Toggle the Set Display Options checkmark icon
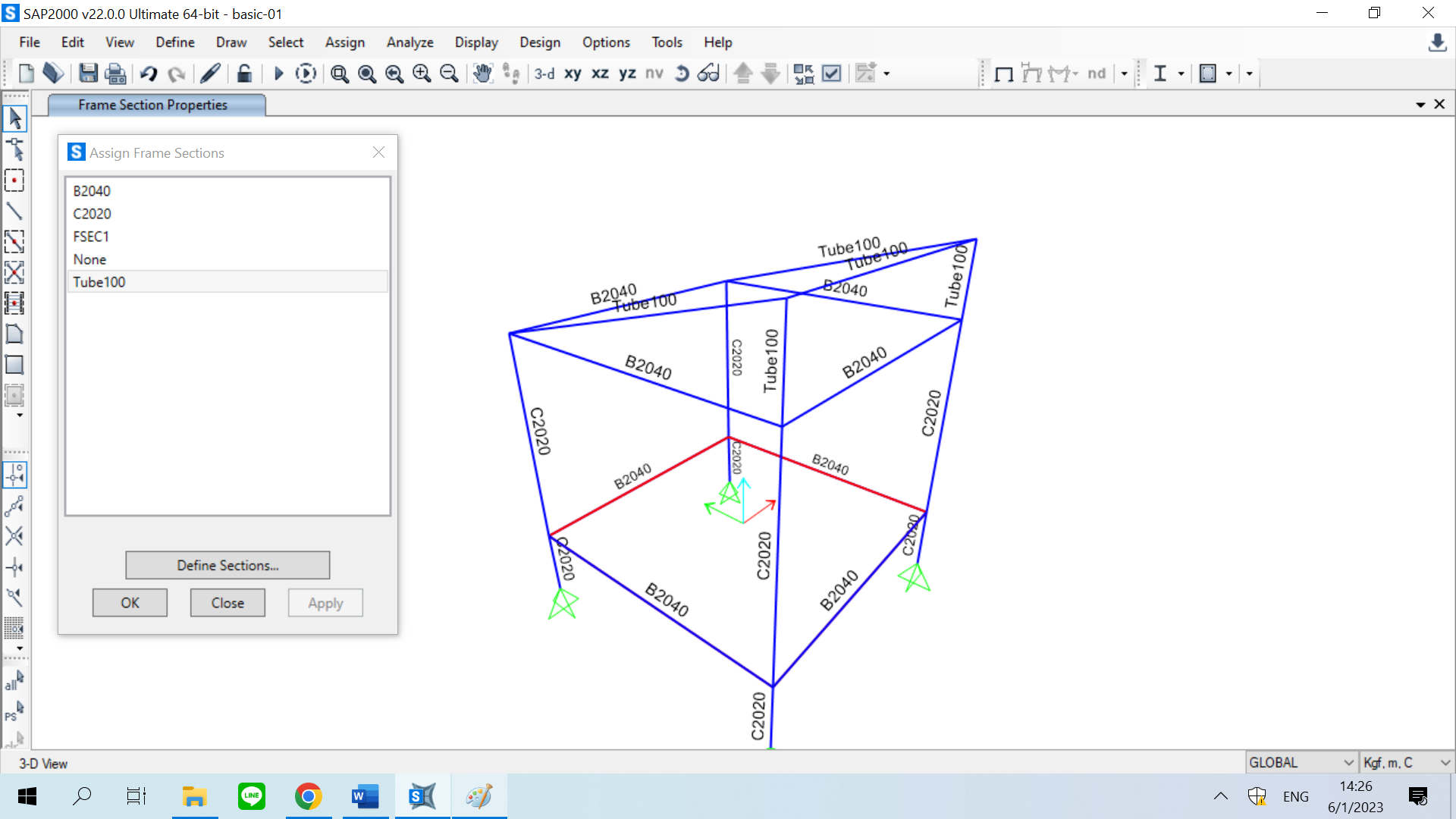1456x819 pixels. pyautogui.click(x=832, y=74)
